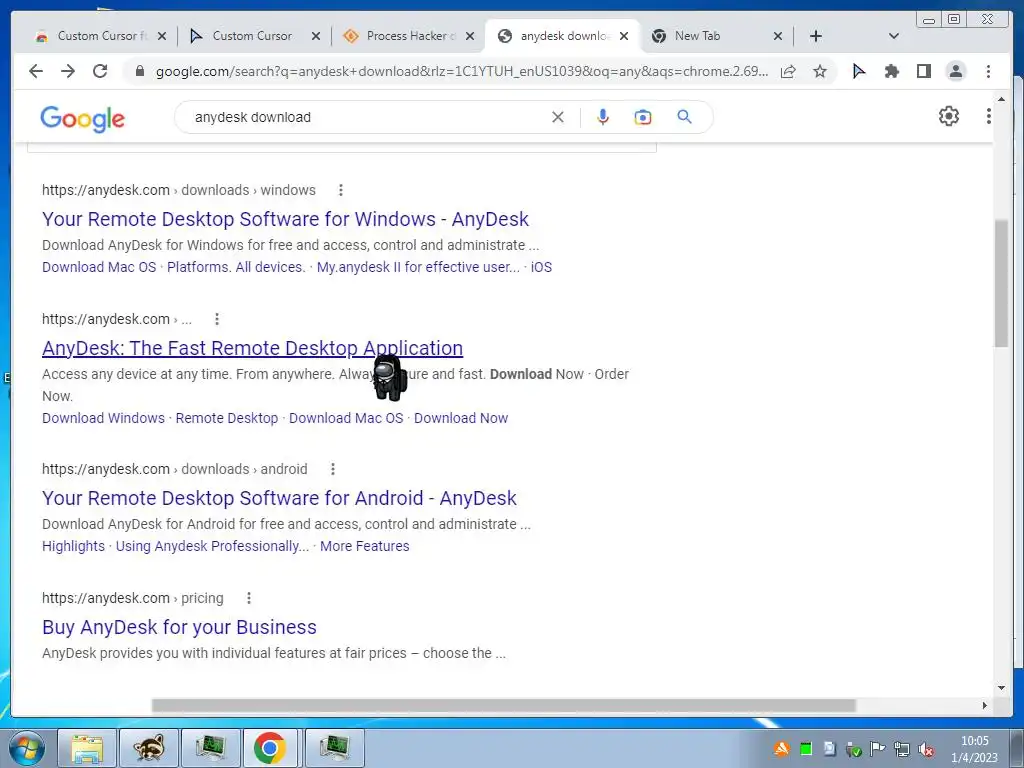
Task: Open AnyDesk: The Fast Remote Desktop Application
Action: click(x=253, y=348)
